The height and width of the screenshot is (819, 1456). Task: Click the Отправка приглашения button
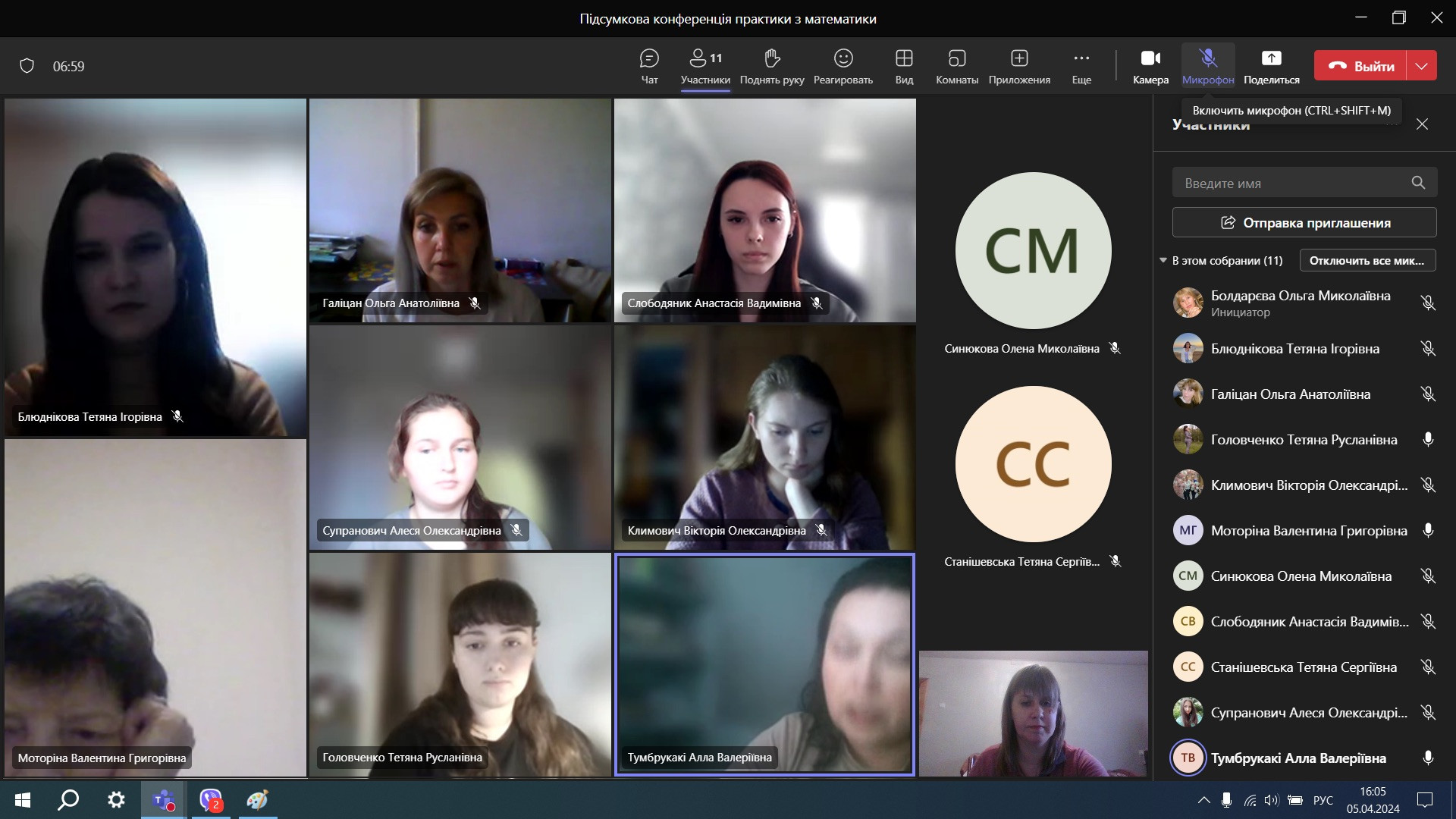(1304, 223)
